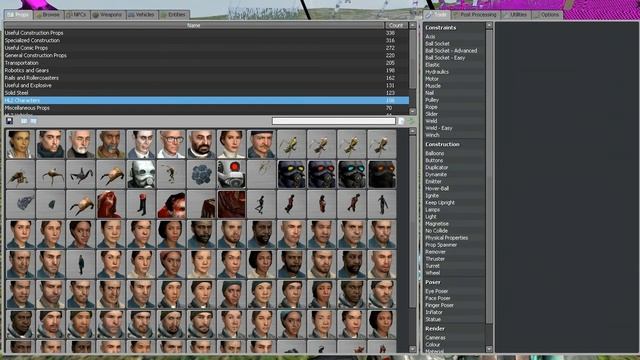Open the Weapons tab
The height and width of the screenshot is (360, 640).
(x=107, y=15)
